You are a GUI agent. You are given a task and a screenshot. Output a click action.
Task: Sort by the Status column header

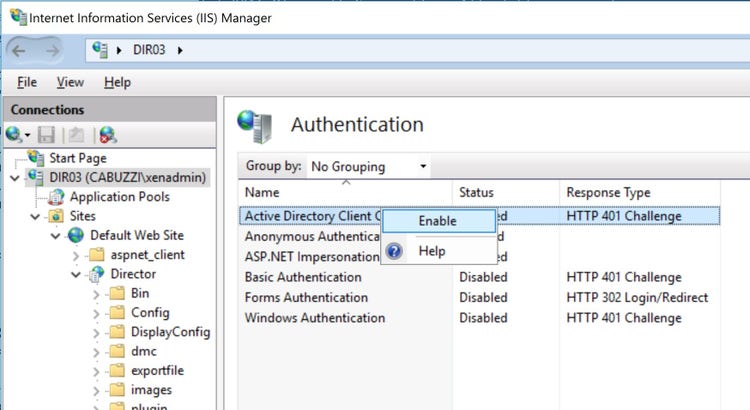click(x=506, y=192)
